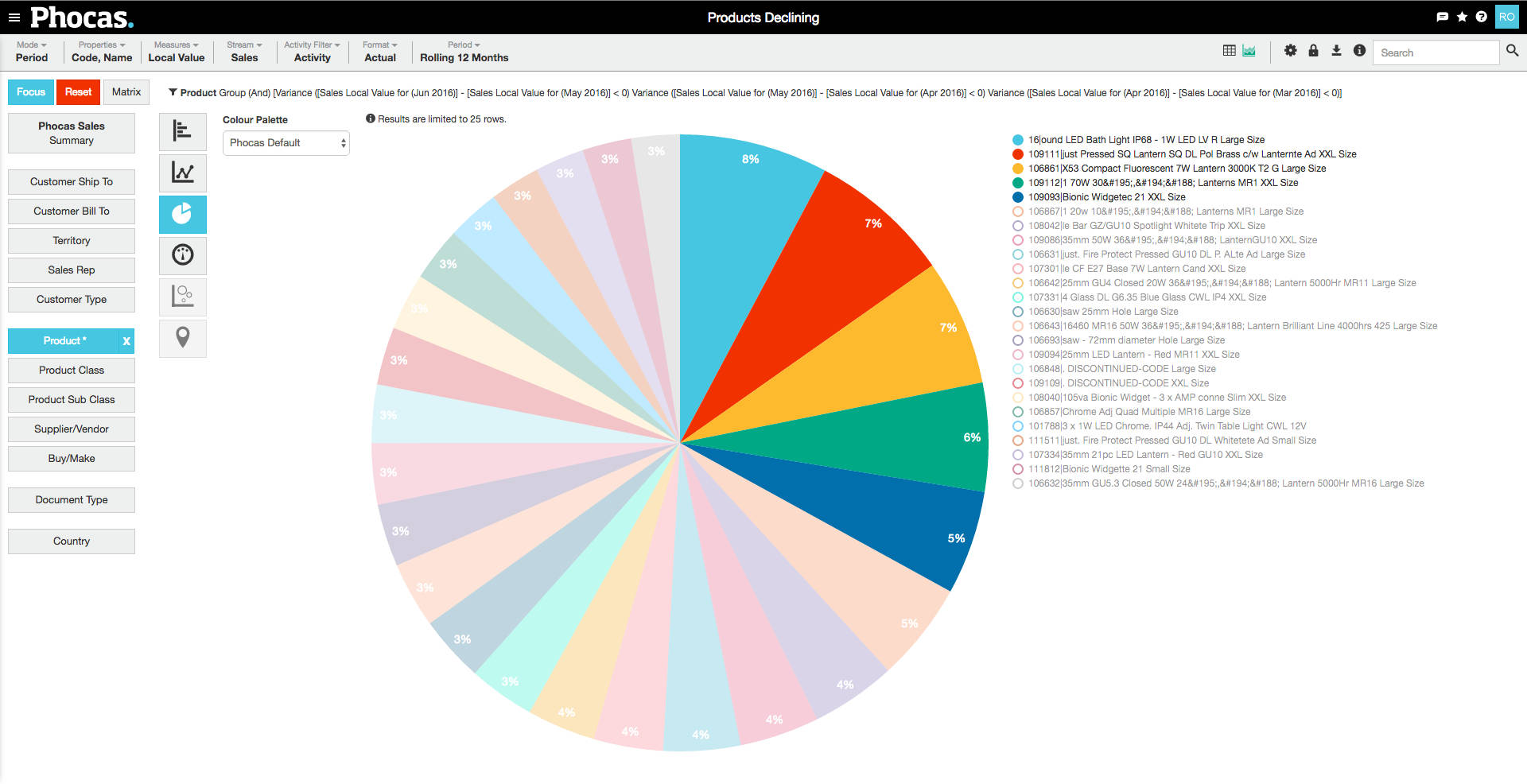Open the hamburger main menu
This screenshot has height=784, width=1527.
(14, 17)
